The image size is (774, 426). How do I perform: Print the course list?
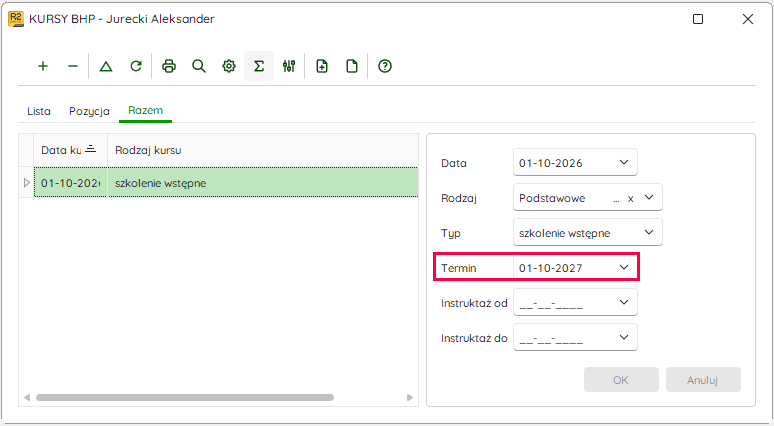[x=169, y=66]
